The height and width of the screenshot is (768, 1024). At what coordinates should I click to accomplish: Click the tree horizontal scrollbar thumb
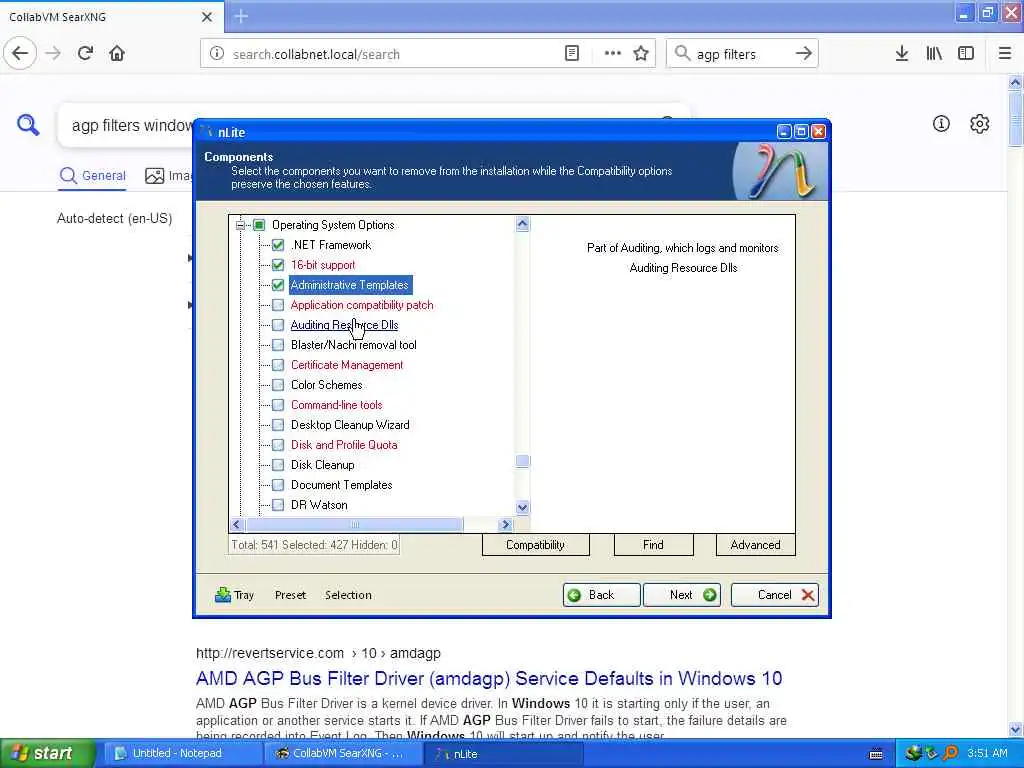click(x=355, y=524)
